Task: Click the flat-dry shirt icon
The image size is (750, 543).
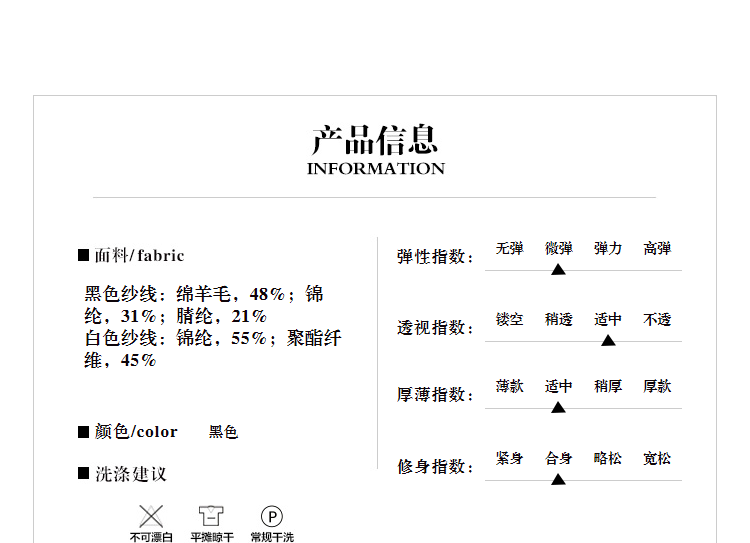Action: (x=211, y=516)
